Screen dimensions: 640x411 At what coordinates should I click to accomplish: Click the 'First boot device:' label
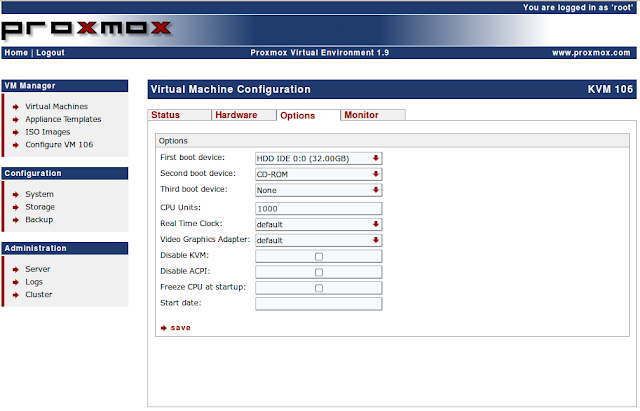tap(193, 157)
